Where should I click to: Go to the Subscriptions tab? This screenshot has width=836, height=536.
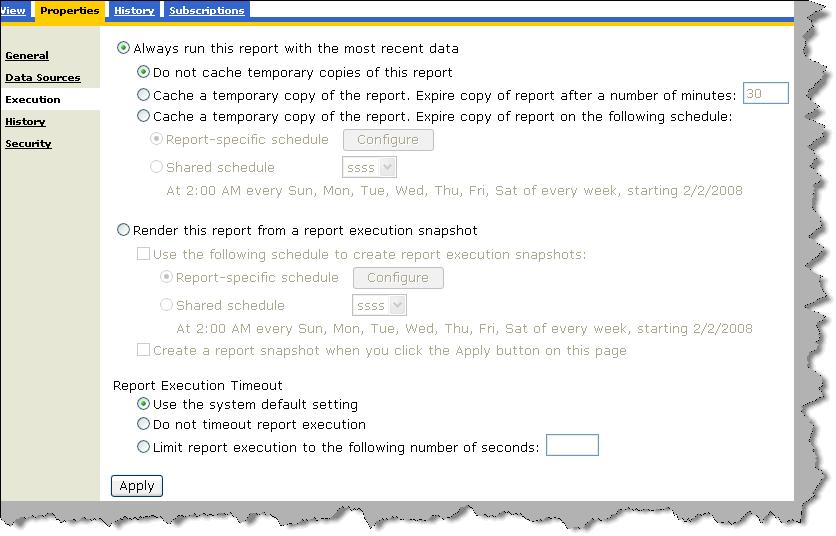point(206,11)
